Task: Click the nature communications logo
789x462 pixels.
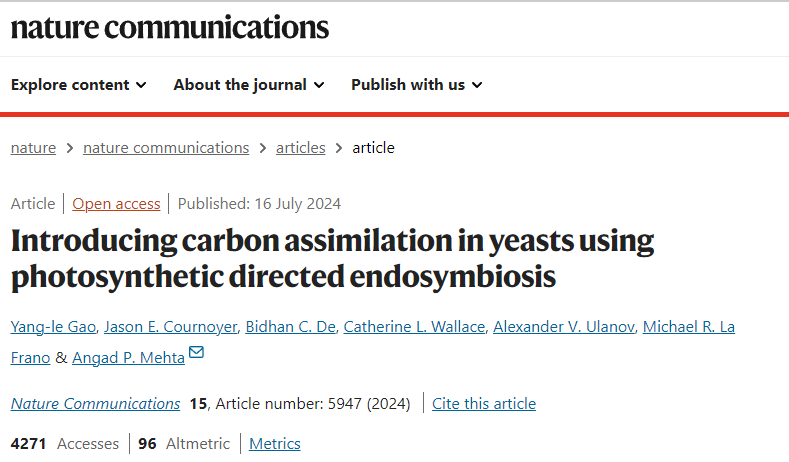Action: (170, 27)
